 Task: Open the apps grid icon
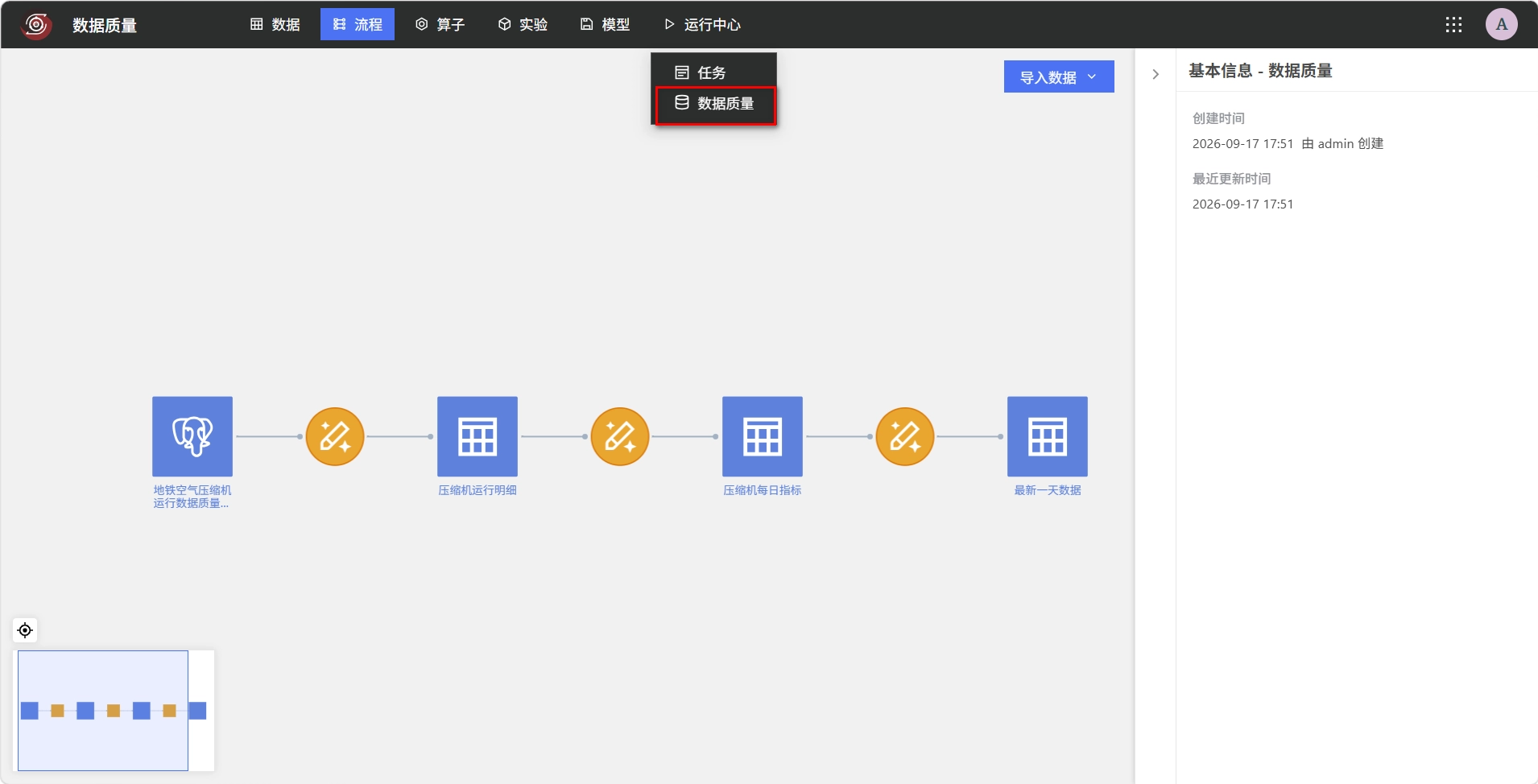point(1453,25)
